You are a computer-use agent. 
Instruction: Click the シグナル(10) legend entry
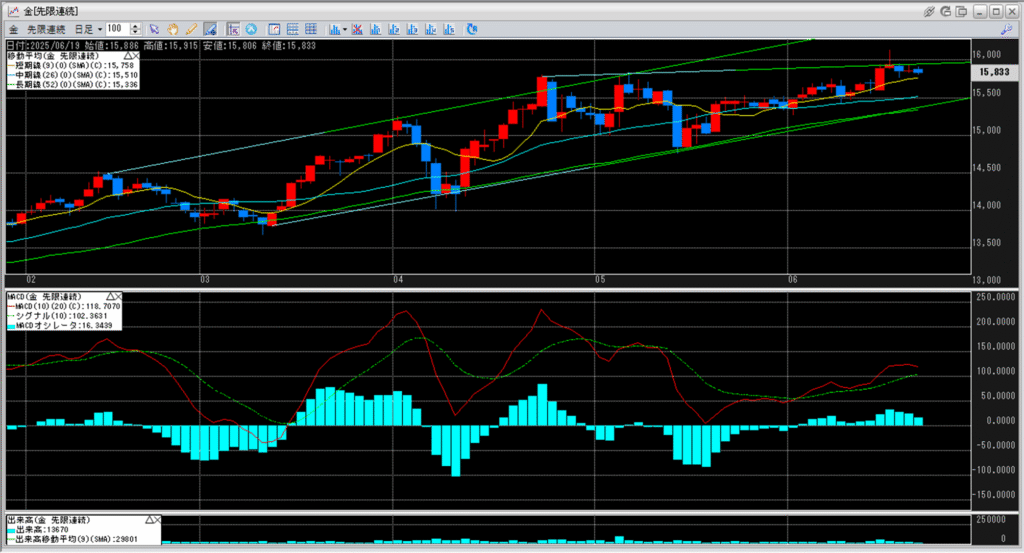[x=59, y=316]
